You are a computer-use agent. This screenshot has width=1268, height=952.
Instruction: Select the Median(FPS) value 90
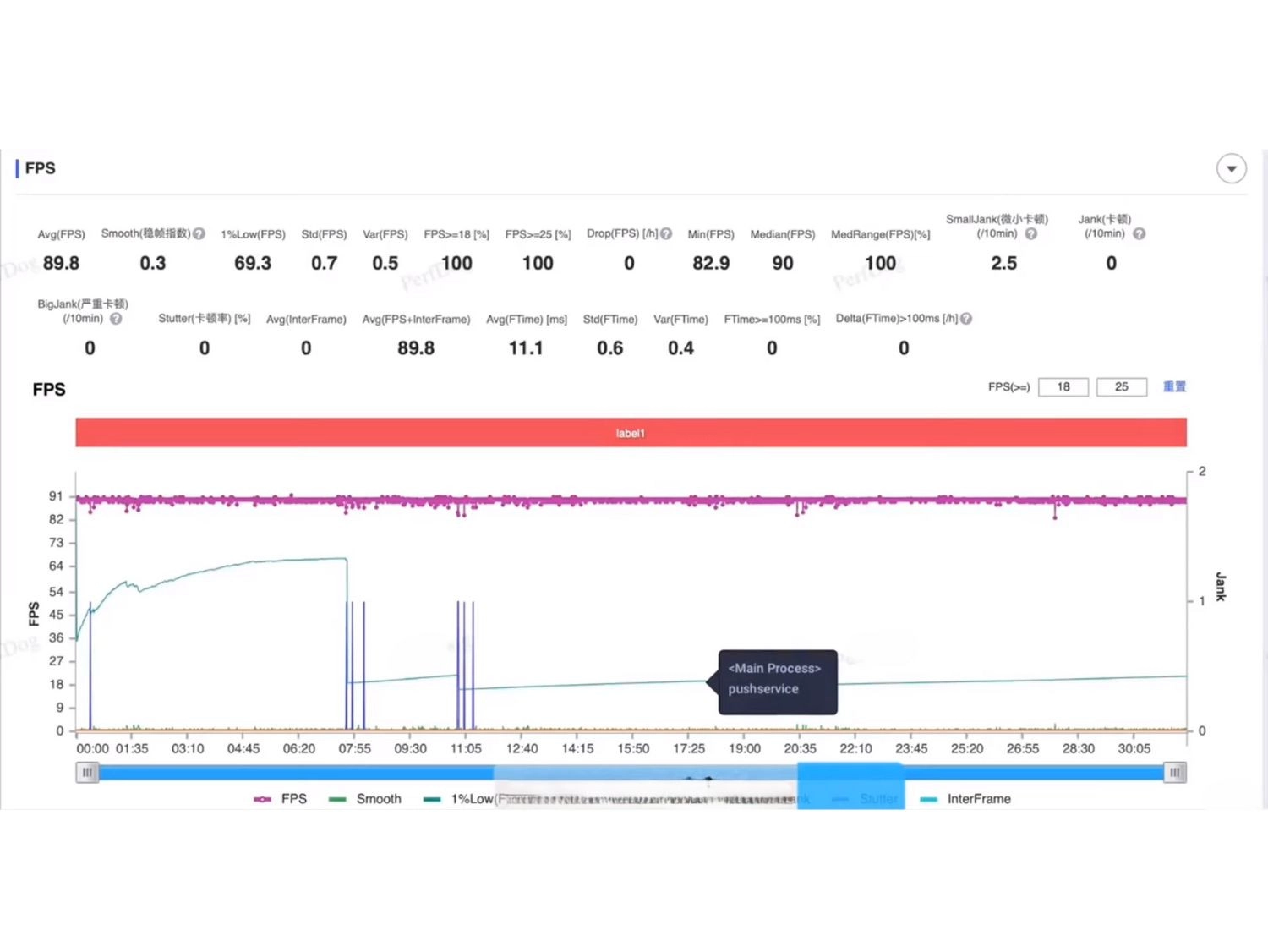point(783,264)
